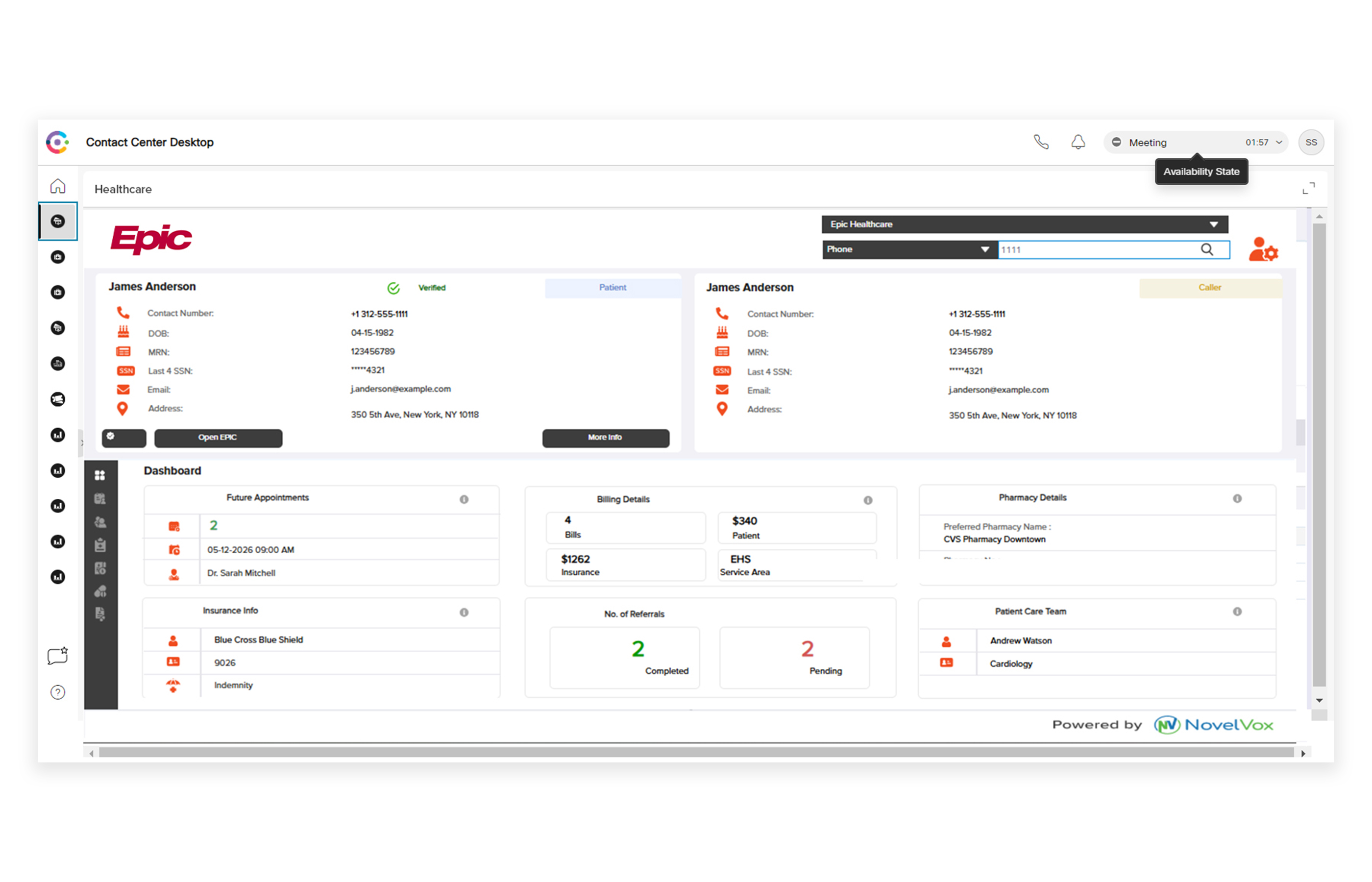Image resolution: width=1372 pixels, height=882 pixels.
Task: Open the feedback chat icon with star
Action: [x=58, y=656]
